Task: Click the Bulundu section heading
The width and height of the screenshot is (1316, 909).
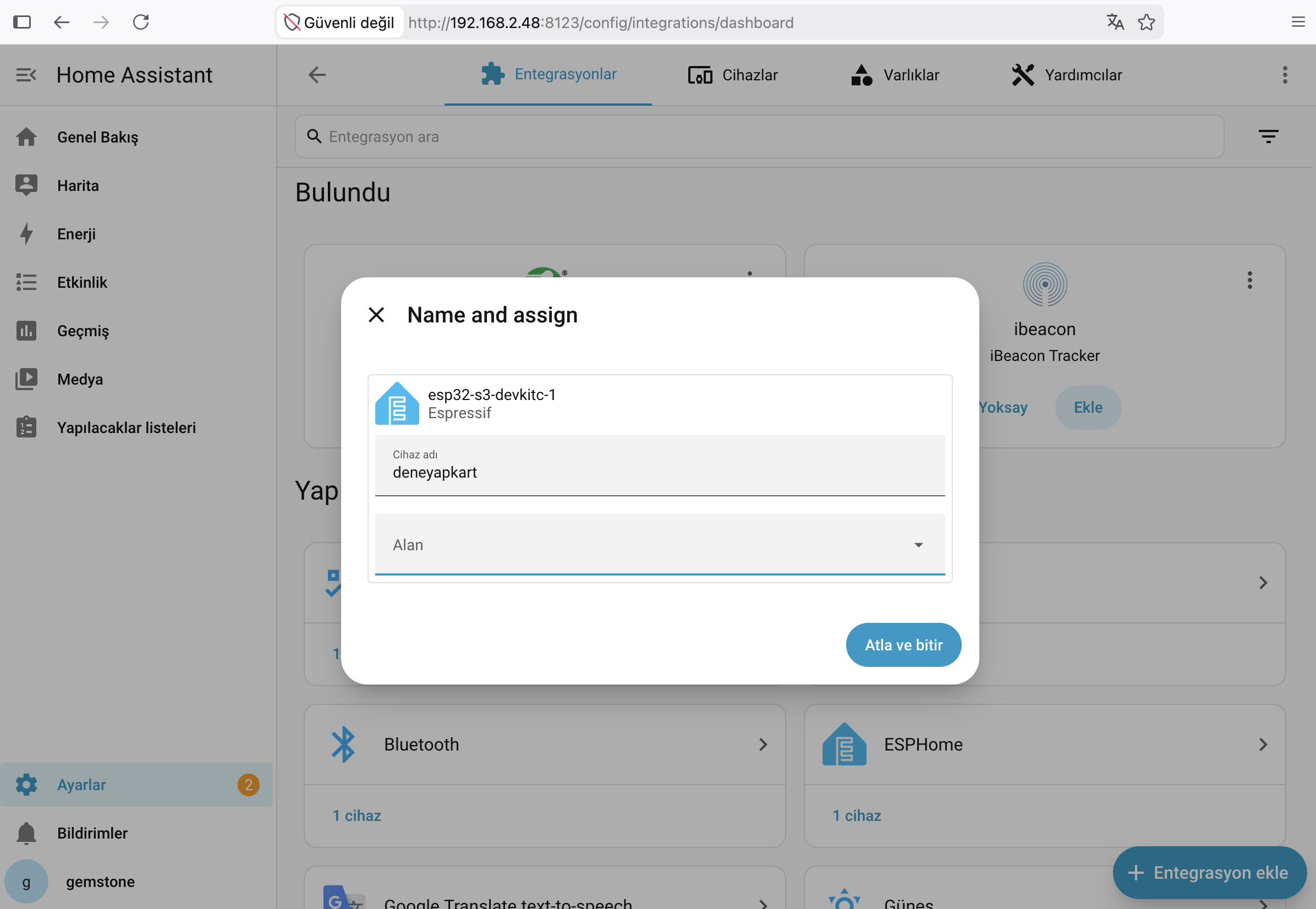Action: (x=343, y=193)
